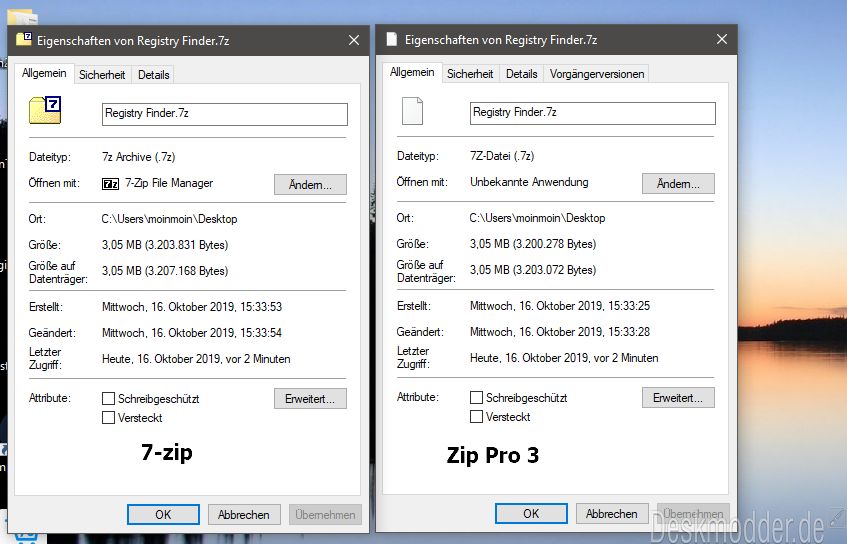Image resolution: width=847 pixels, height=544 pixels.
Task: Open Details tab in right dialog
Action: pyautogui.click(x=521, y=74)
